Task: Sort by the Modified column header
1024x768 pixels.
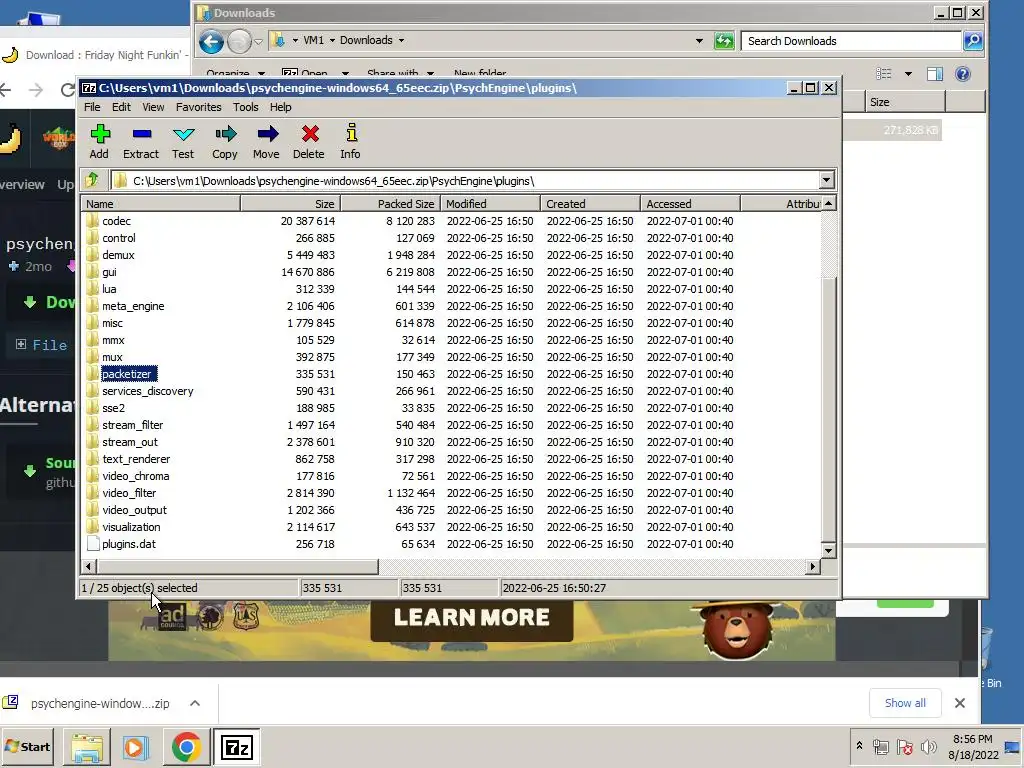Action: click(490, 204)
